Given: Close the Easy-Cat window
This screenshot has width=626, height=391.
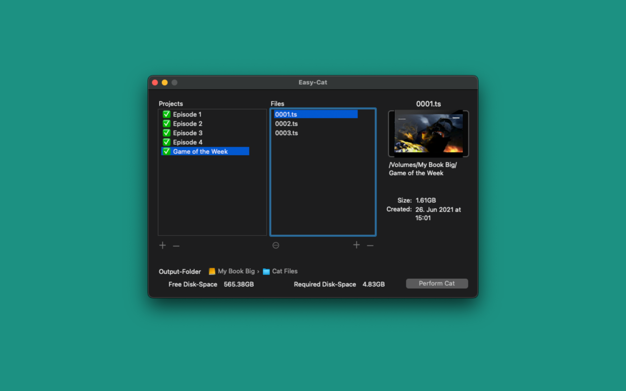Looking at the screenshot, I should coord(155,83).
